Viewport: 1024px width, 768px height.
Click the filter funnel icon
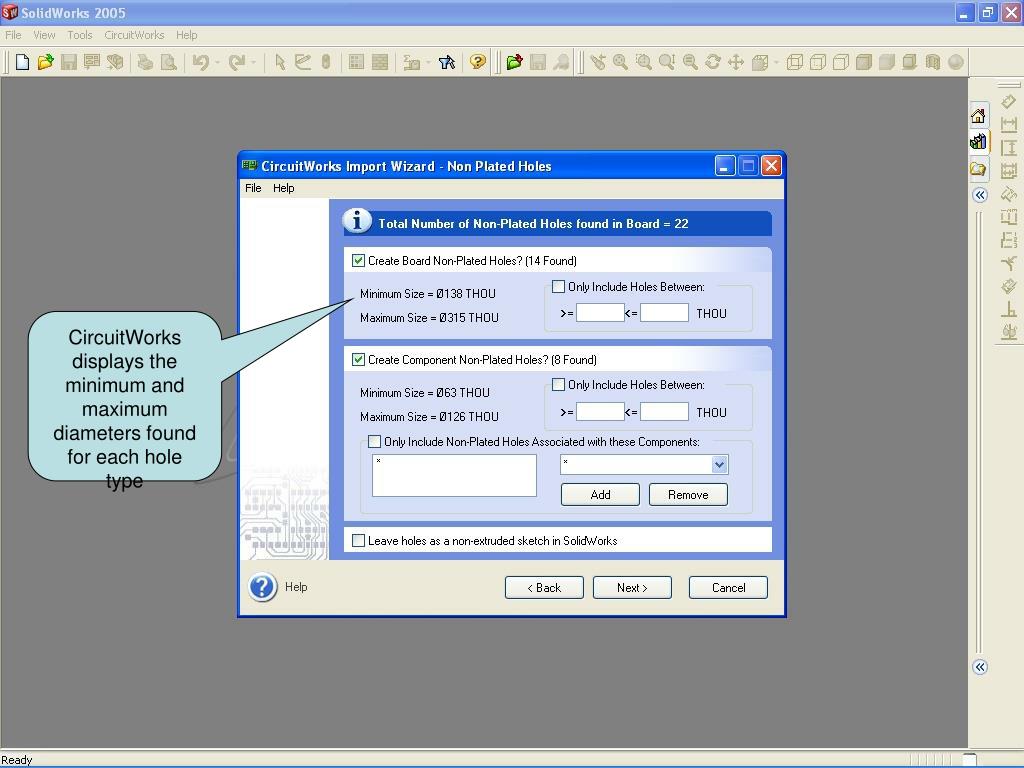pos(447,62)
